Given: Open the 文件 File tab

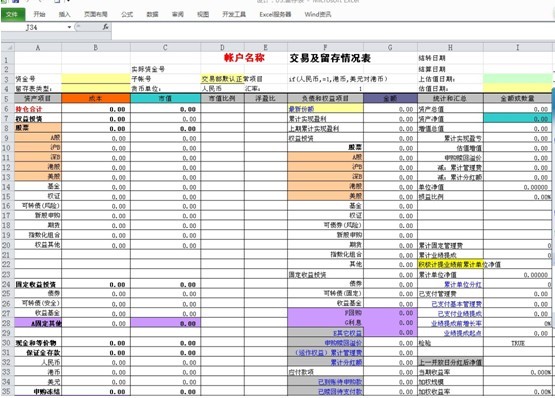Looking at the screenshot, I should pyautogui.click(x=13, y=14).
